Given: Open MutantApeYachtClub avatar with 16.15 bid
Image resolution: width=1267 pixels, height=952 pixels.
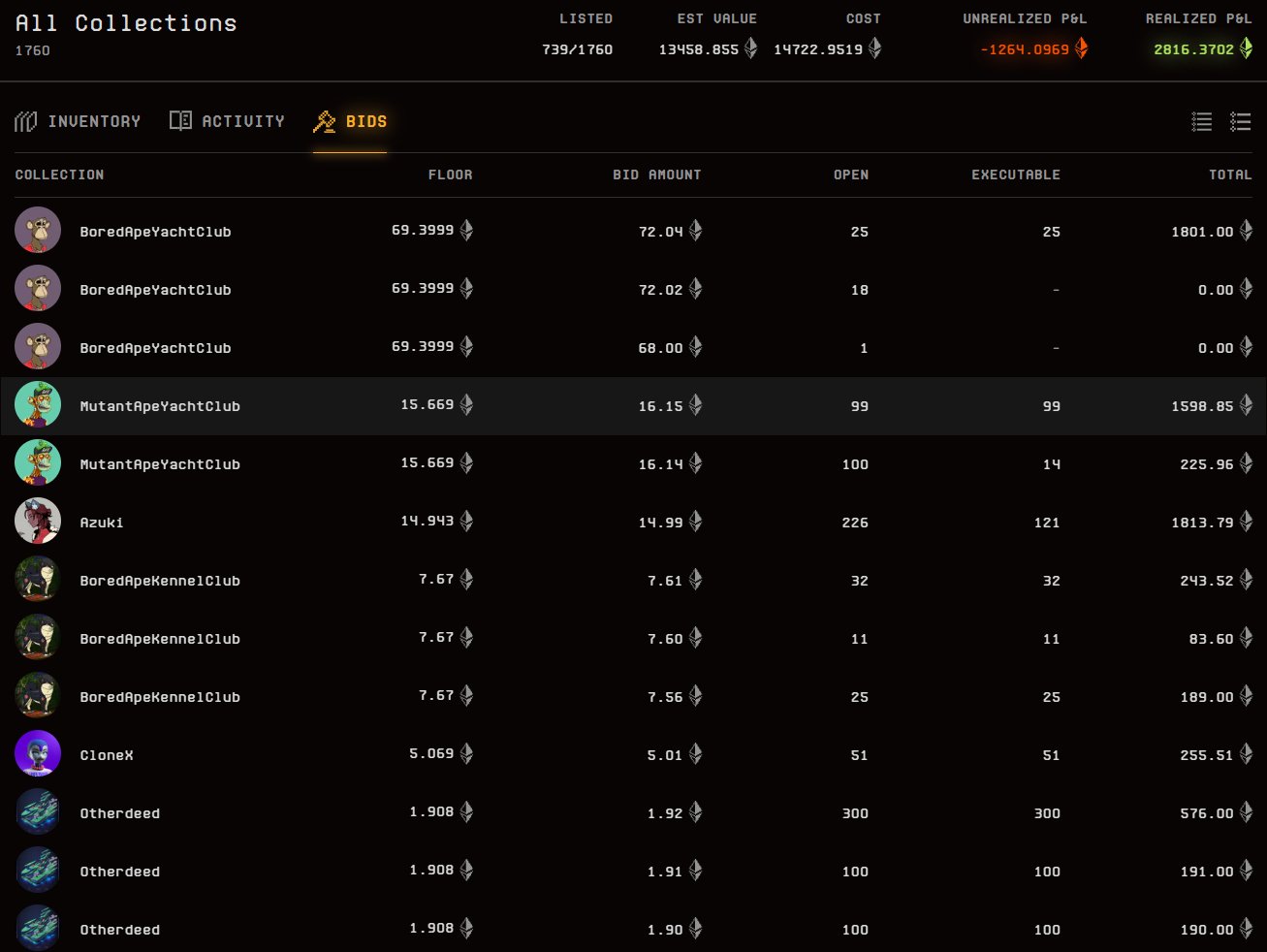Looking at the screenshot, I should (x=38, y=405).
